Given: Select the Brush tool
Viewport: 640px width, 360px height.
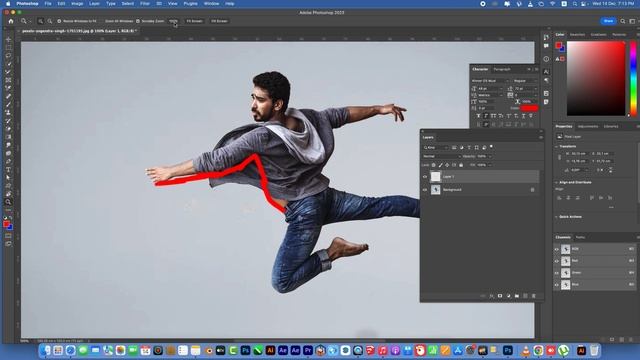Looking at the screenshot, I should 8,104.
